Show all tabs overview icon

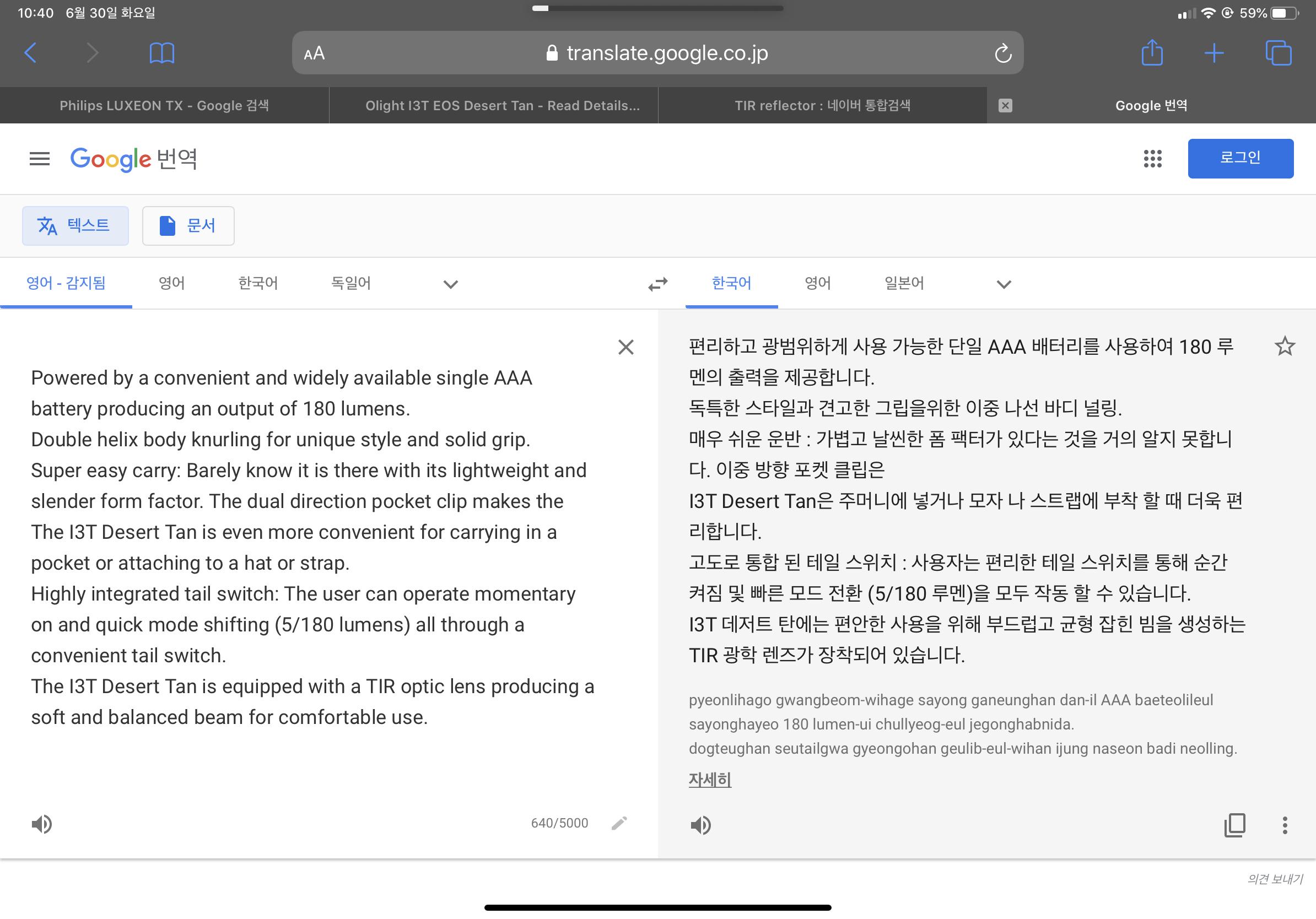pos(1278,53)
